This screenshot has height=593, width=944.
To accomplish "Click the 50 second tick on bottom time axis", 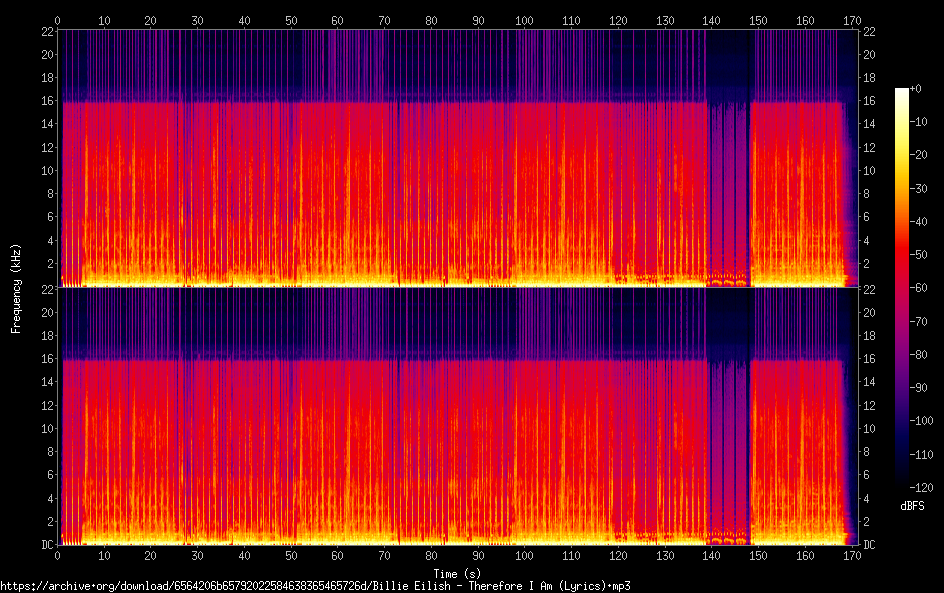I will click(291, 555).
